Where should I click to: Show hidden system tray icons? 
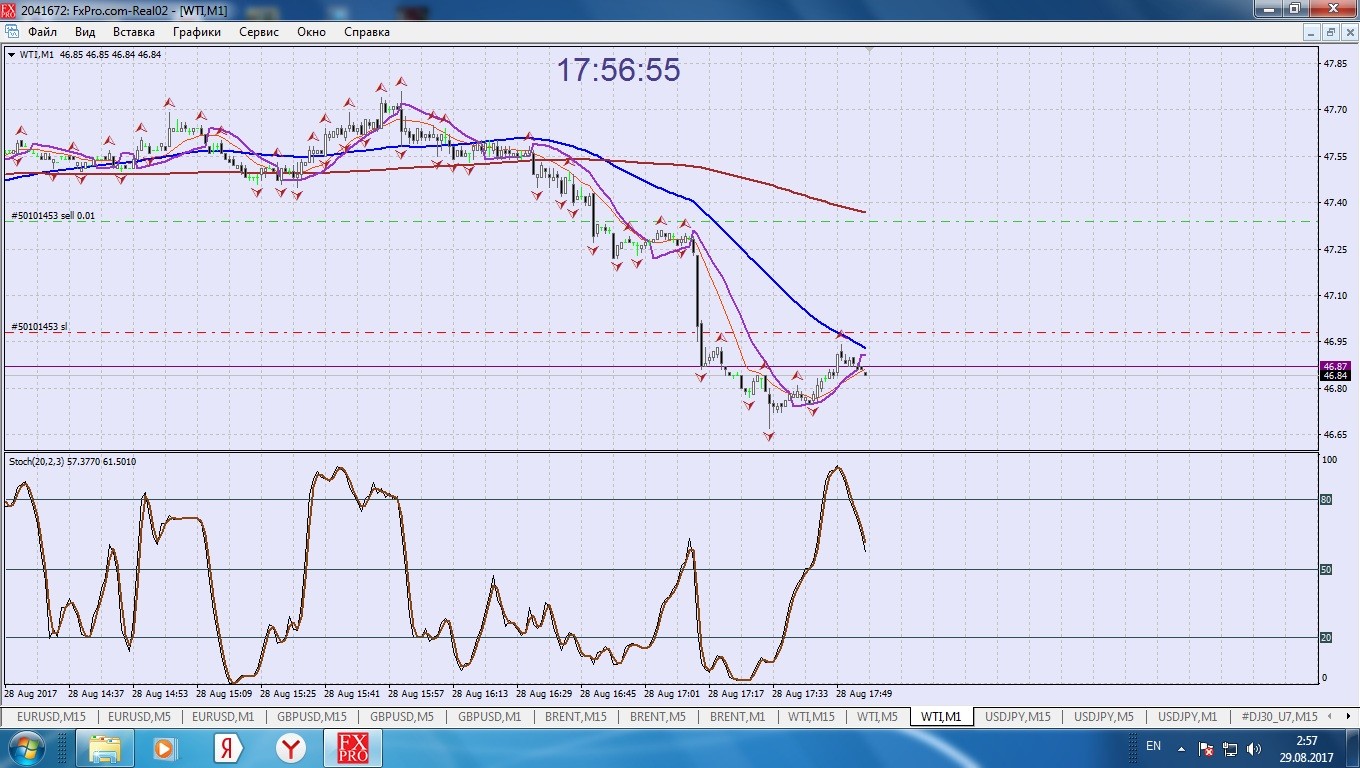[1182, 748]
